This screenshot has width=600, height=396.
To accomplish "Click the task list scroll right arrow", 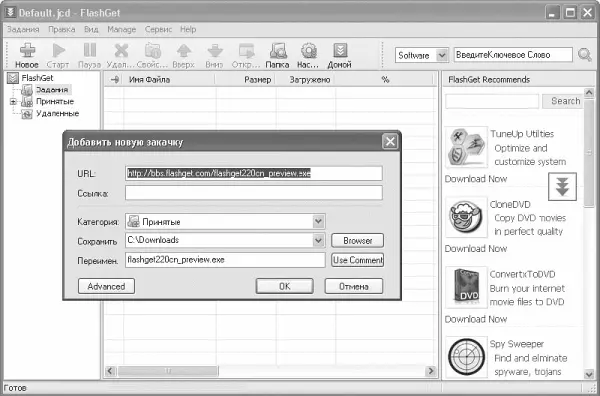I will [x=431, y=371].
